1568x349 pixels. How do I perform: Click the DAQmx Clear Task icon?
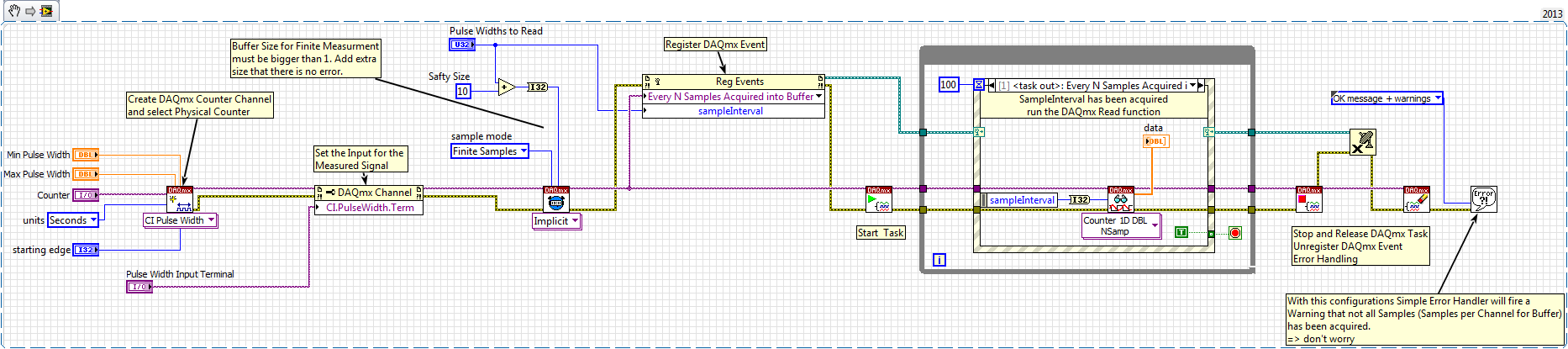1416,198
